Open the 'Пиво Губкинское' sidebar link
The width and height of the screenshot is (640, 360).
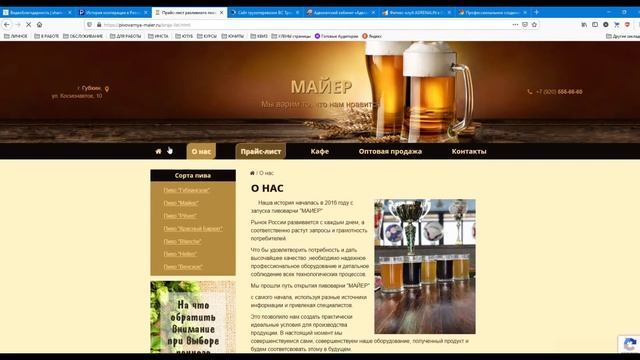(187, 190)
